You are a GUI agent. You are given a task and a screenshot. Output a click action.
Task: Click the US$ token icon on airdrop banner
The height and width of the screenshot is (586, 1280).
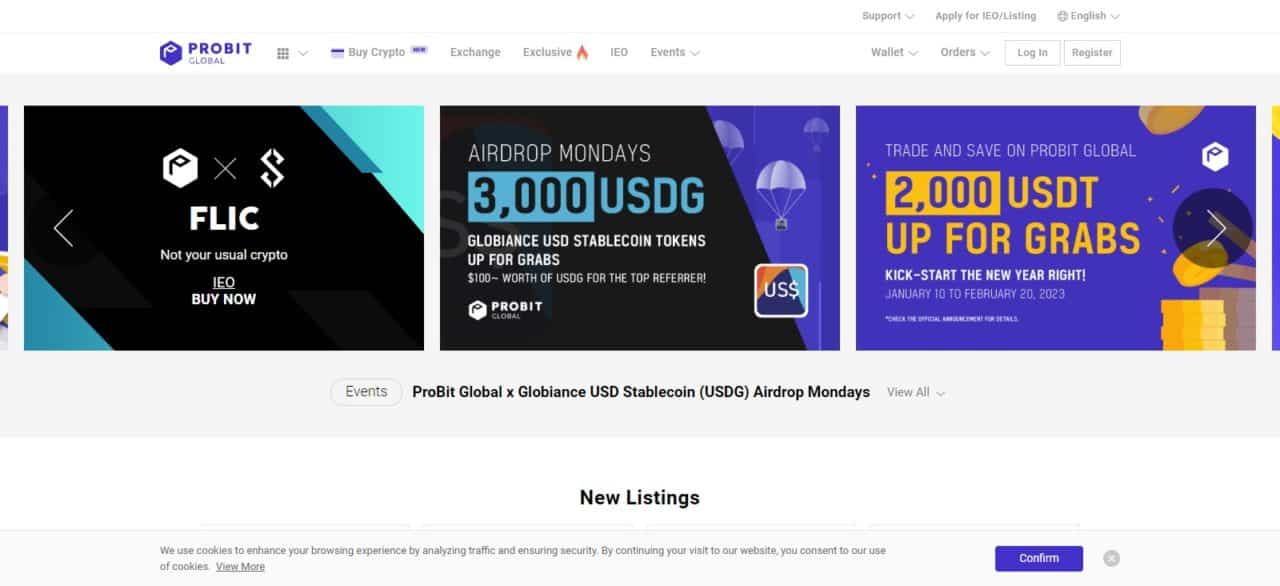(x=781, y=291)
